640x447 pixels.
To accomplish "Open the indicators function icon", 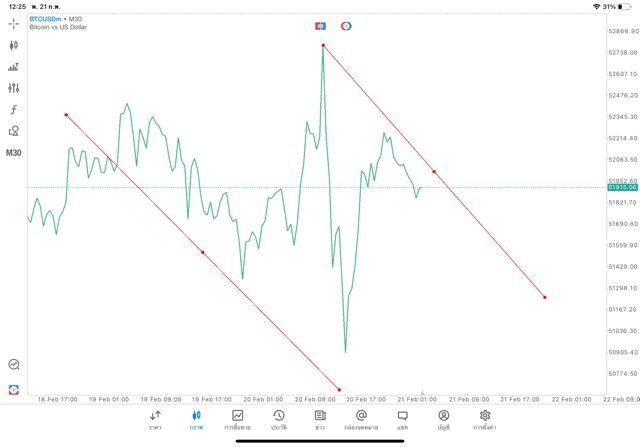I will click(14, 109).
